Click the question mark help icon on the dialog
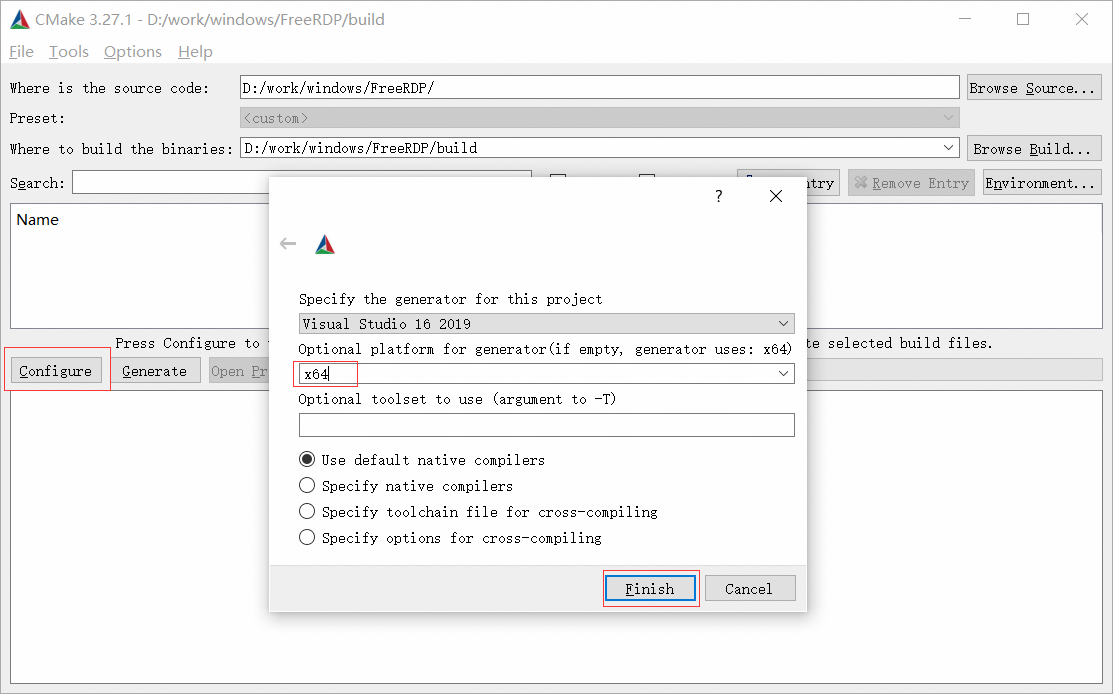Image resolution: width=1113 pixels, height=694 pixels. click(x=718, y=196)
